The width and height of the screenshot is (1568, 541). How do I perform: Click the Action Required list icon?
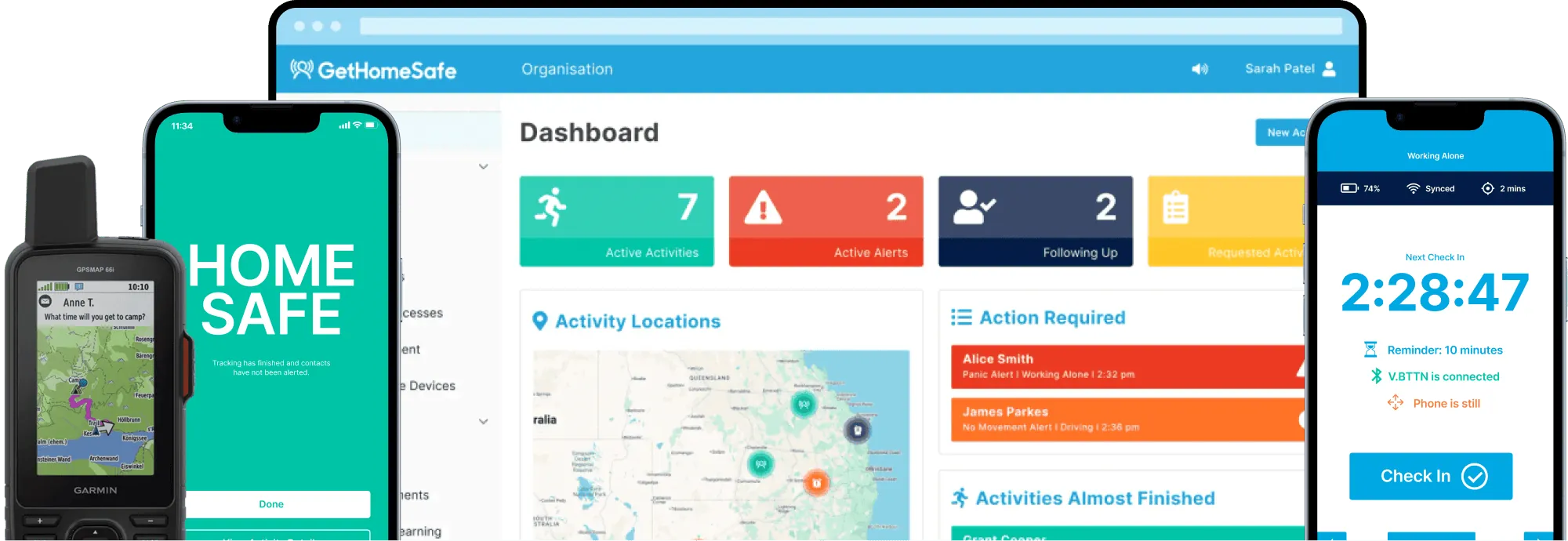click(x=960, y=317)
